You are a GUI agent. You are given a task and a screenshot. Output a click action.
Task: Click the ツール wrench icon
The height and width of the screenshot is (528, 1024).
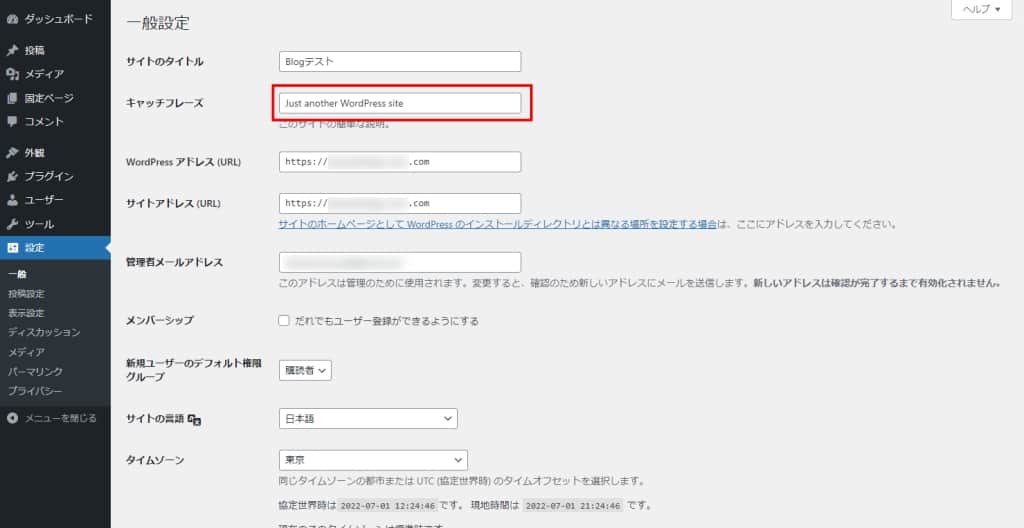(x=12, y=224)
